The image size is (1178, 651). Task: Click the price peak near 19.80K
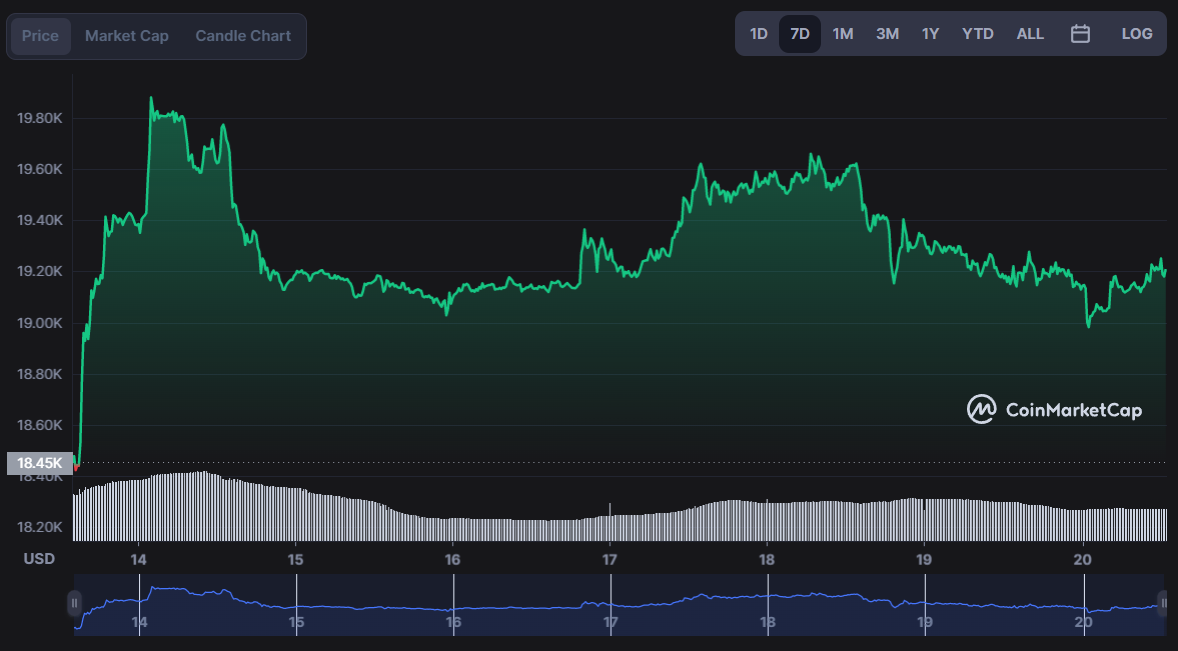coord(151,98)
